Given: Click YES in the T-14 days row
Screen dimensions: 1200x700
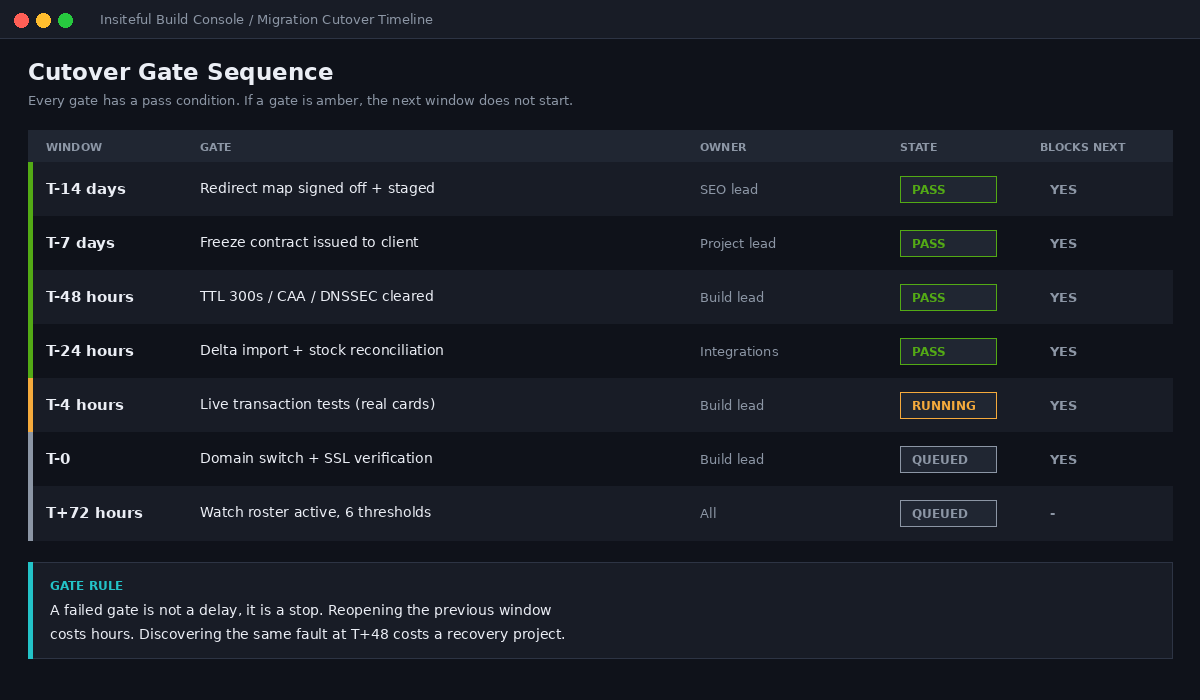Looking at the screenshot, I should [x=1063, y=190].
